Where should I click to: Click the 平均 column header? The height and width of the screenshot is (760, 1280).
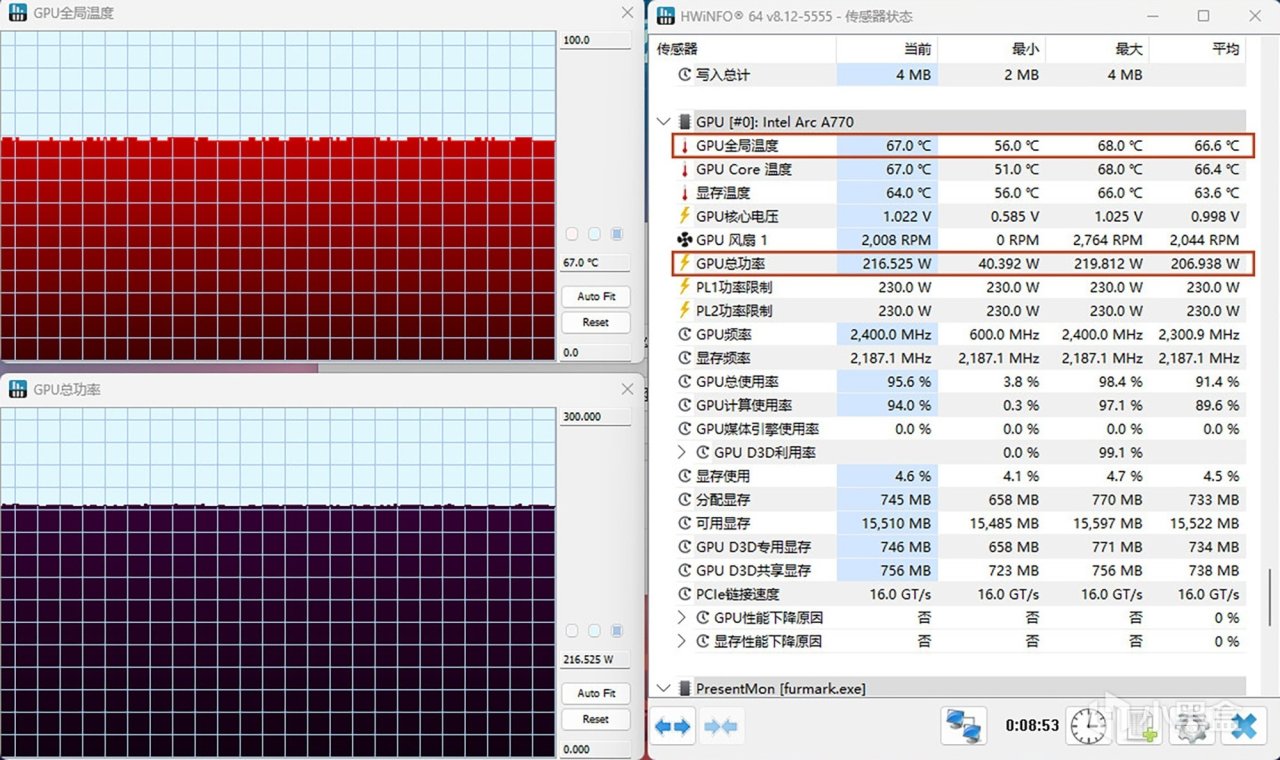[1197, 50]
